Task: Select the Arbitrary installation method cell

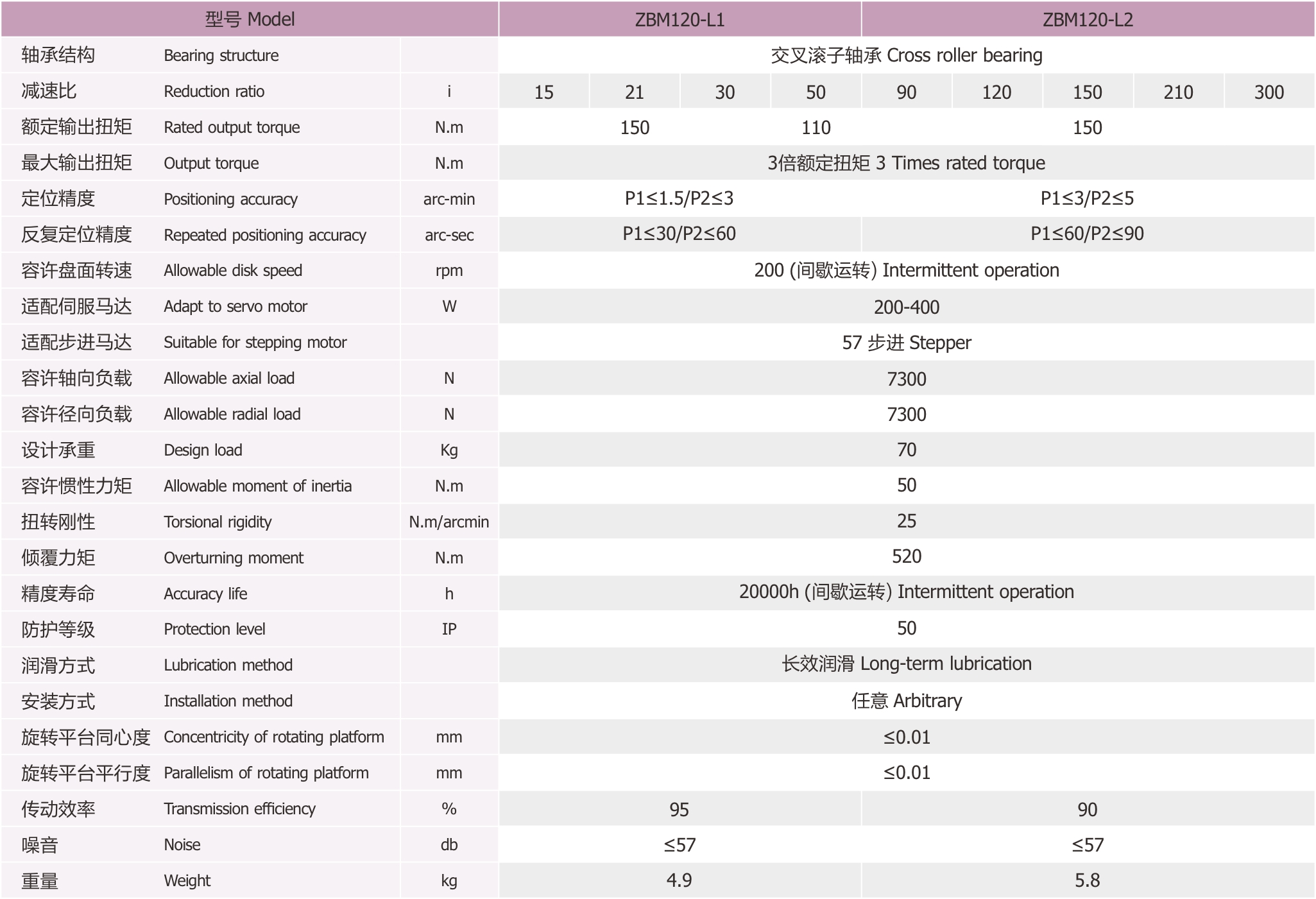Action: tap(905, 700)
